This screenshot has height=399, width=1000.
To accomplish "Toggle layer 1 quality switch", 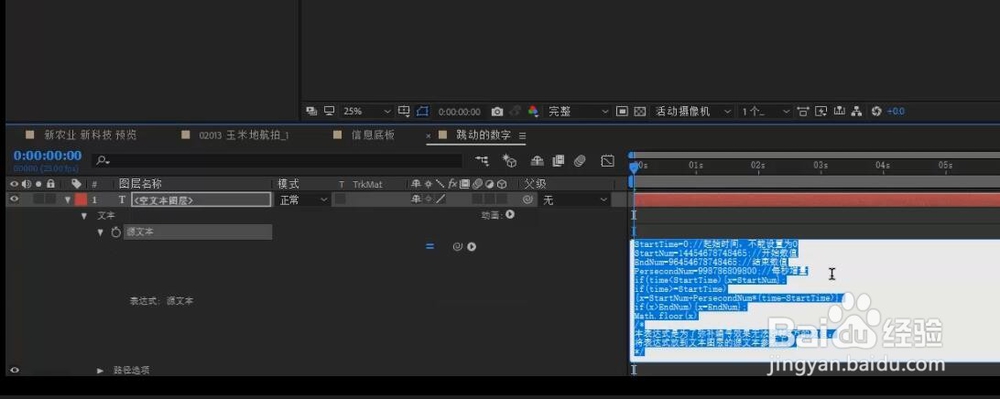I will click(440, 200).
